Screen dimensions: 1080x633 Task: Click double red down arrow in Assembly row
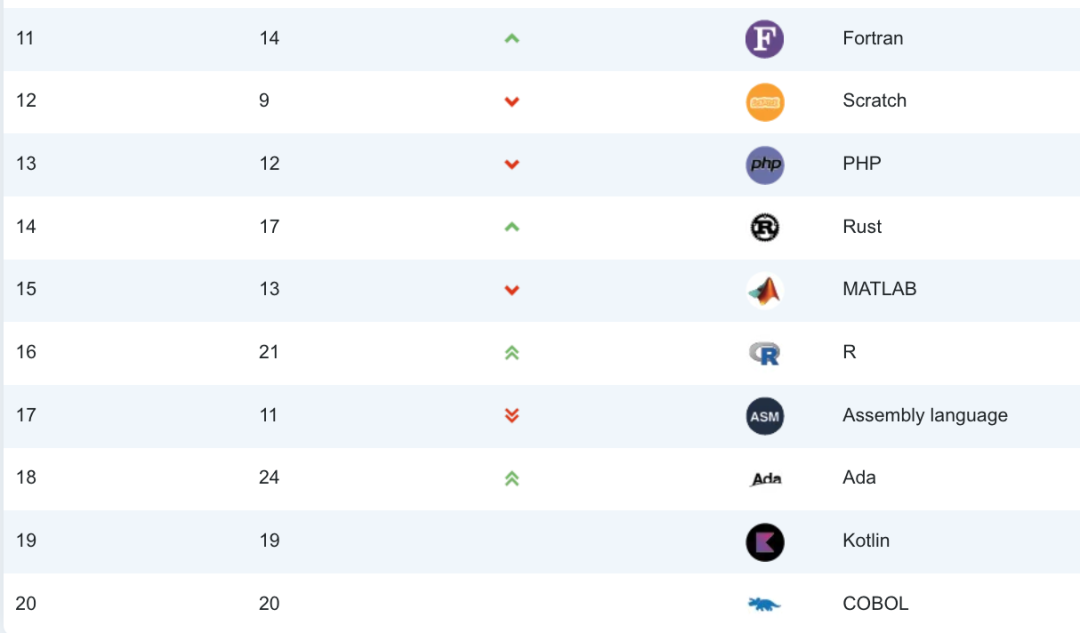[x=512, y=416]
